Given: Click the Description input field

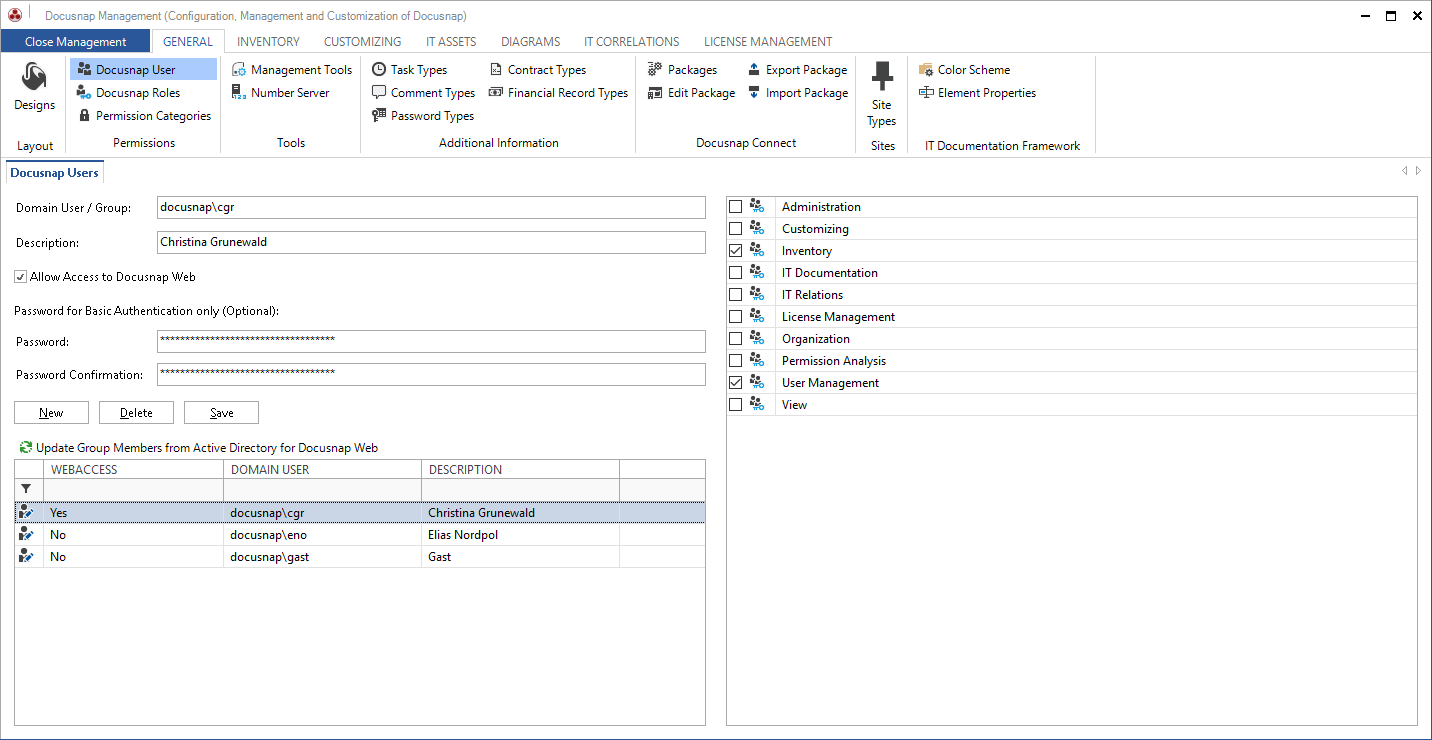Looking at the screenshot, I should [x=431, y=242].
